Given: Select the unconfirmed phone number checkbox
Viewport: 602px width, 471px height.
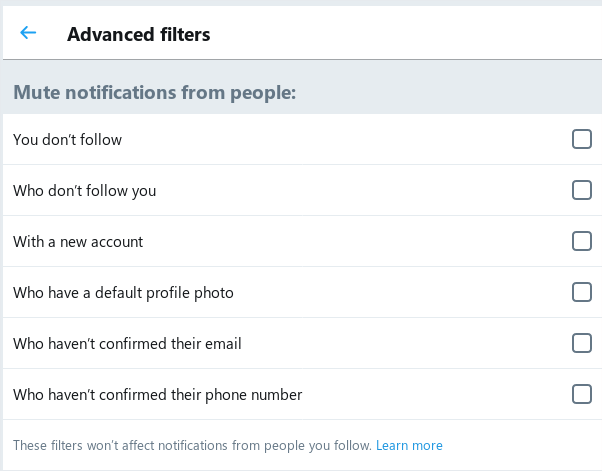Looking at the screenshot, I should (582, 394).
